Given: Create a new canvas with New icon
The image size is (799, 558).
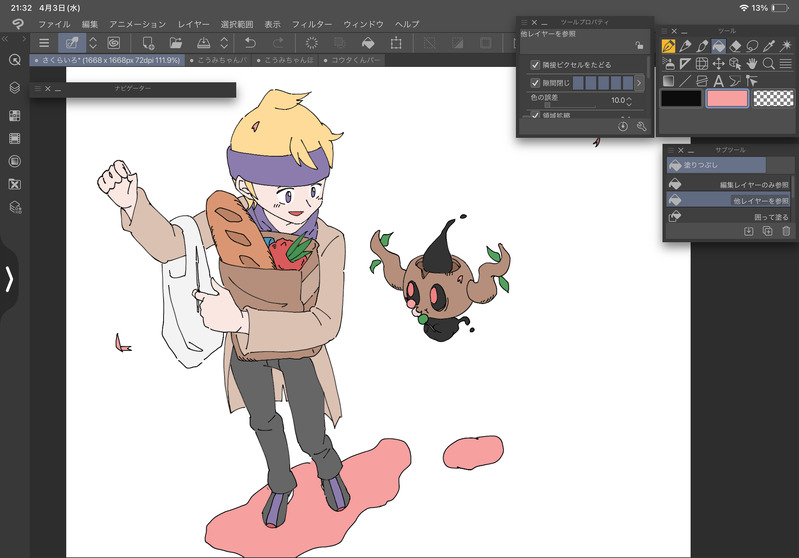Looking at the screenshot, I should coord(148,43).
